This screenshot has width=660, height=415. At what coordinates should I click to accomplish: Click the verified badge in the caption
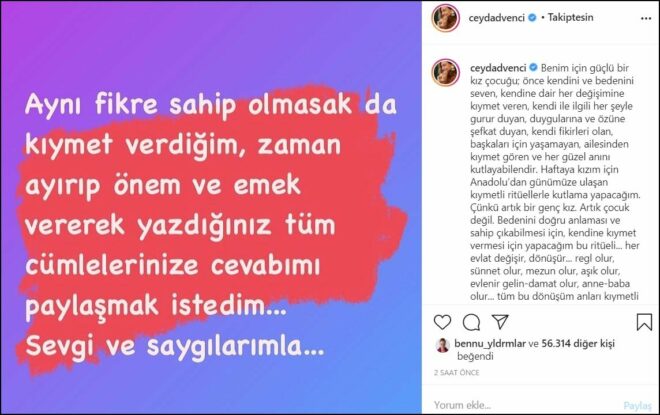(x=533, y=67)
